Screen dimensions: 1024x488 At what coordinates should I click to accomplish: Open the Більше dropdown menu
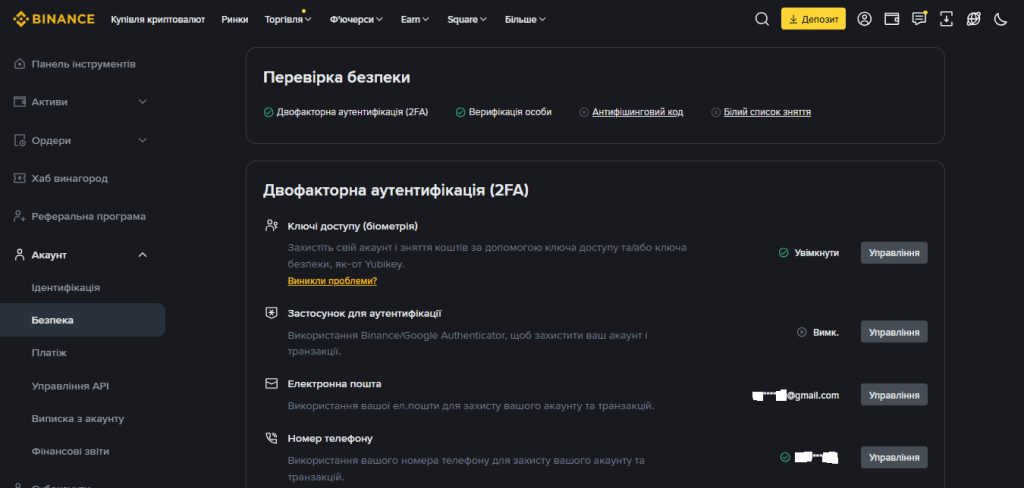[x=525, y=20]
